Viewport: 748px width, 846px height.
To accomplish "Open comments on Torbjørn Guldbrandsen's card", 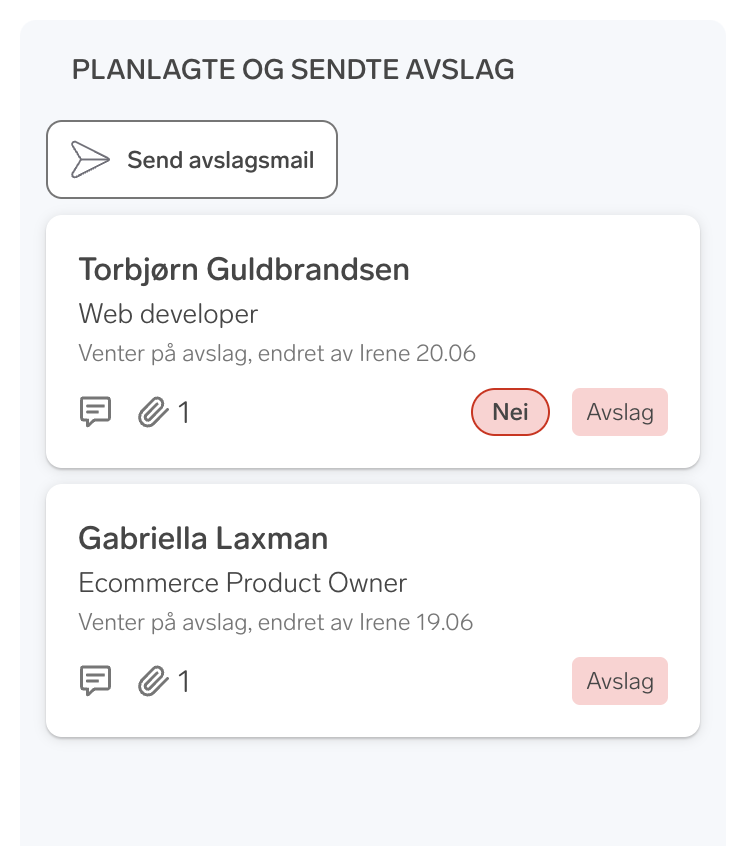I will click(95, 411).
